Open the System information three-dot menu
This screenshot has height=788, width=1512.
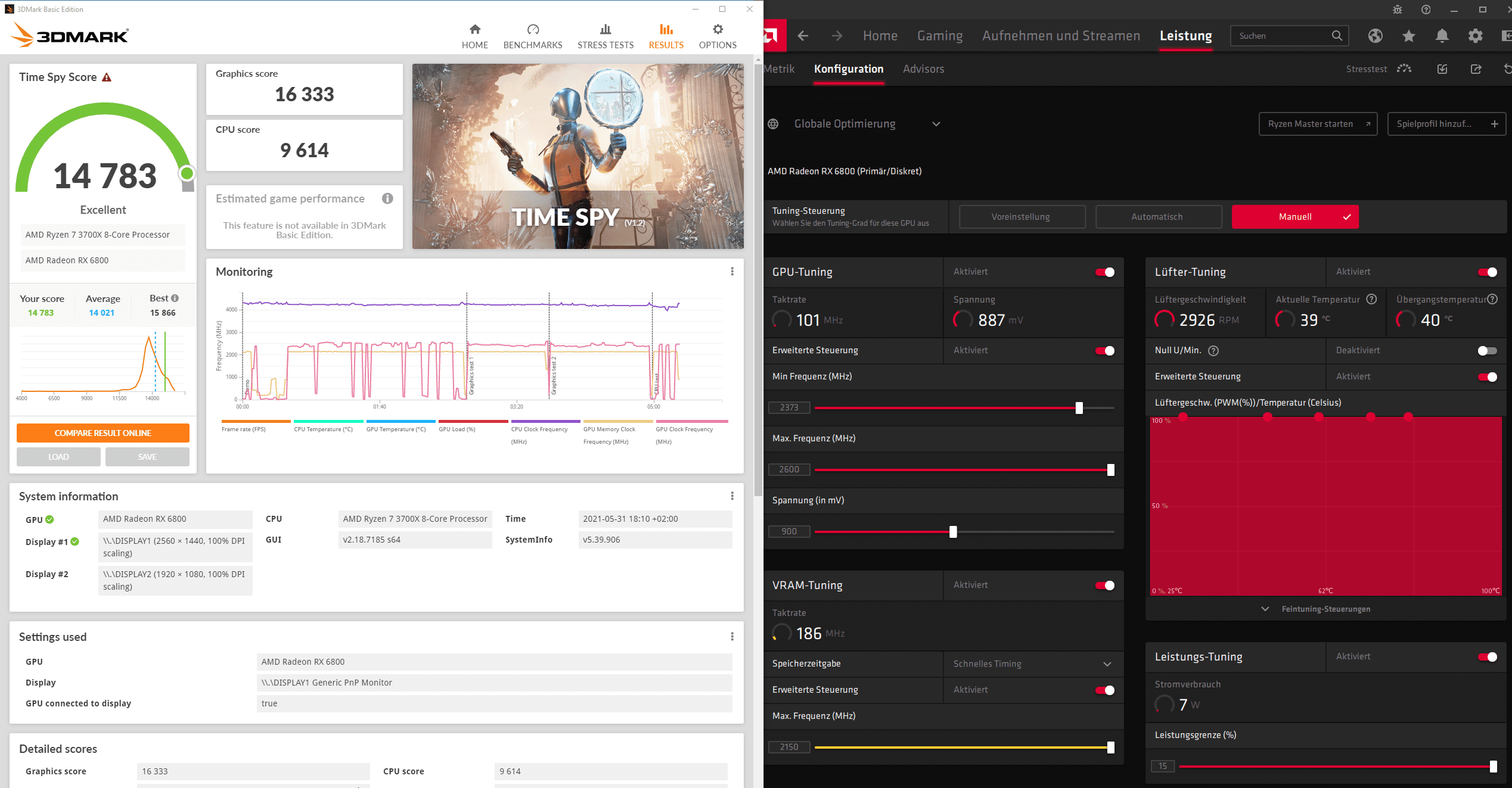click(x=732, y=496)
